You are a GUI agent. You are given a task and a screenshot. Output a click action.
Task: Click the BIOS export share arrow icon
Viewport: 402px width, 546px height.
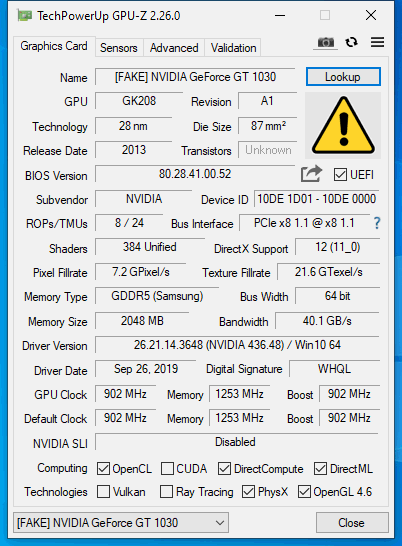pos(311,173)
